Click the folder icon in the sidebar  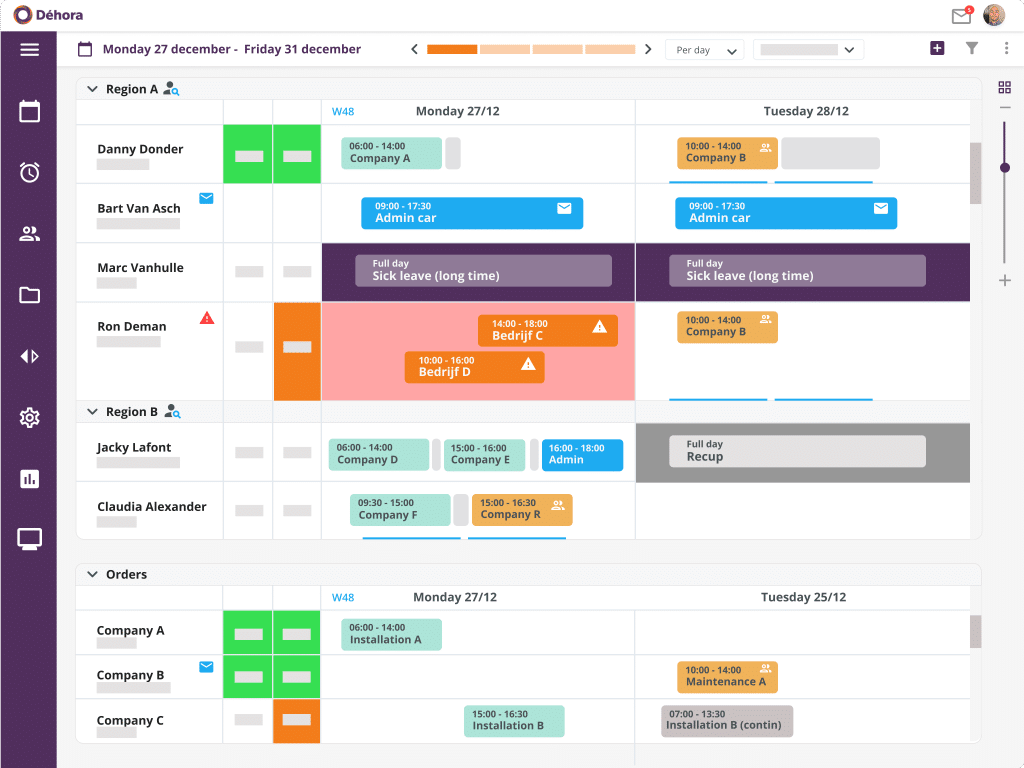(29, 295)
